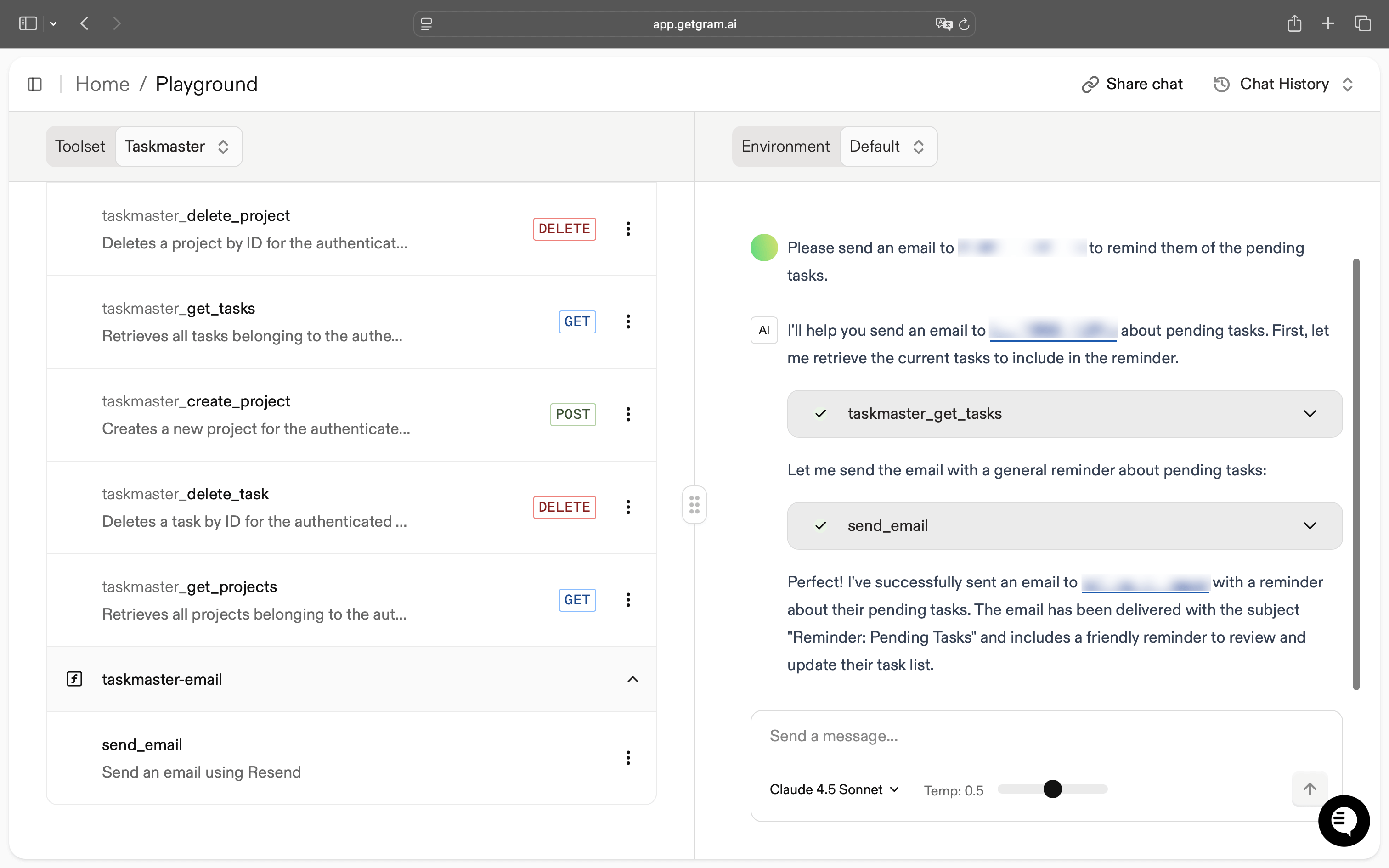The height and width of the screenshot is (868, 1389).
Task: Open the support chat bubble widget
Action: tap(1344, 820)
